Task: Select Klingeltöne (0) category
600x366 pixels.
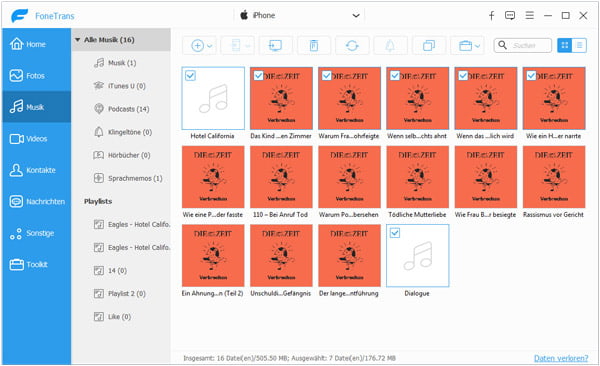Action: [121, 132]
